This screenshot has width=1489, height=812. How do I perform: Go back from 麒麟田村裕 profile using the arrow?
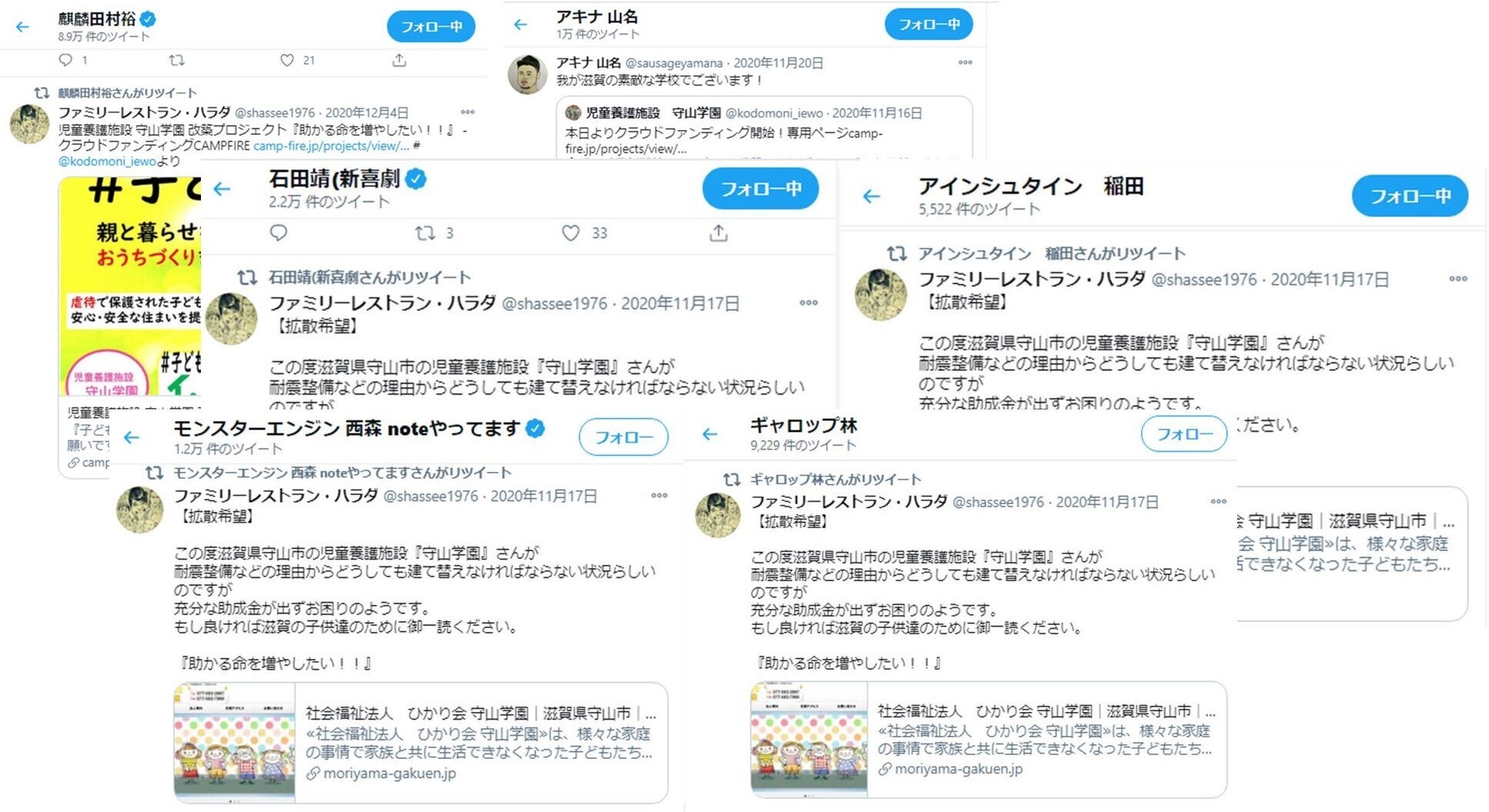(22, 27)
